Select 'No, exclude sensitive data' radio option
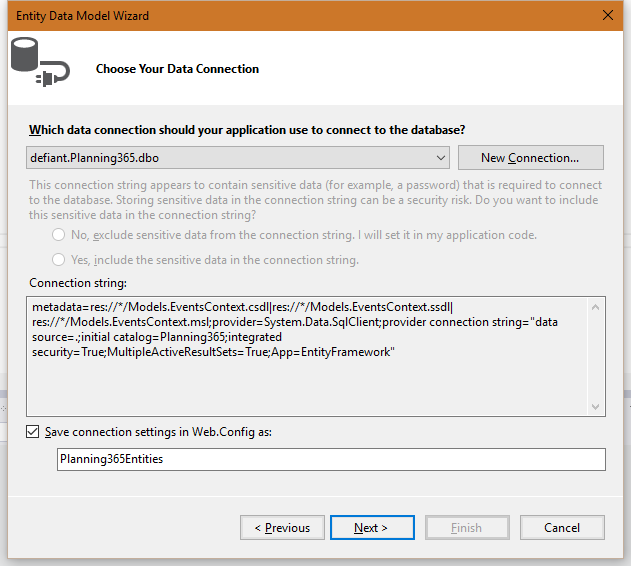Image resolution: width=631 pixels, height=566 pixels. tap(59, 235)
